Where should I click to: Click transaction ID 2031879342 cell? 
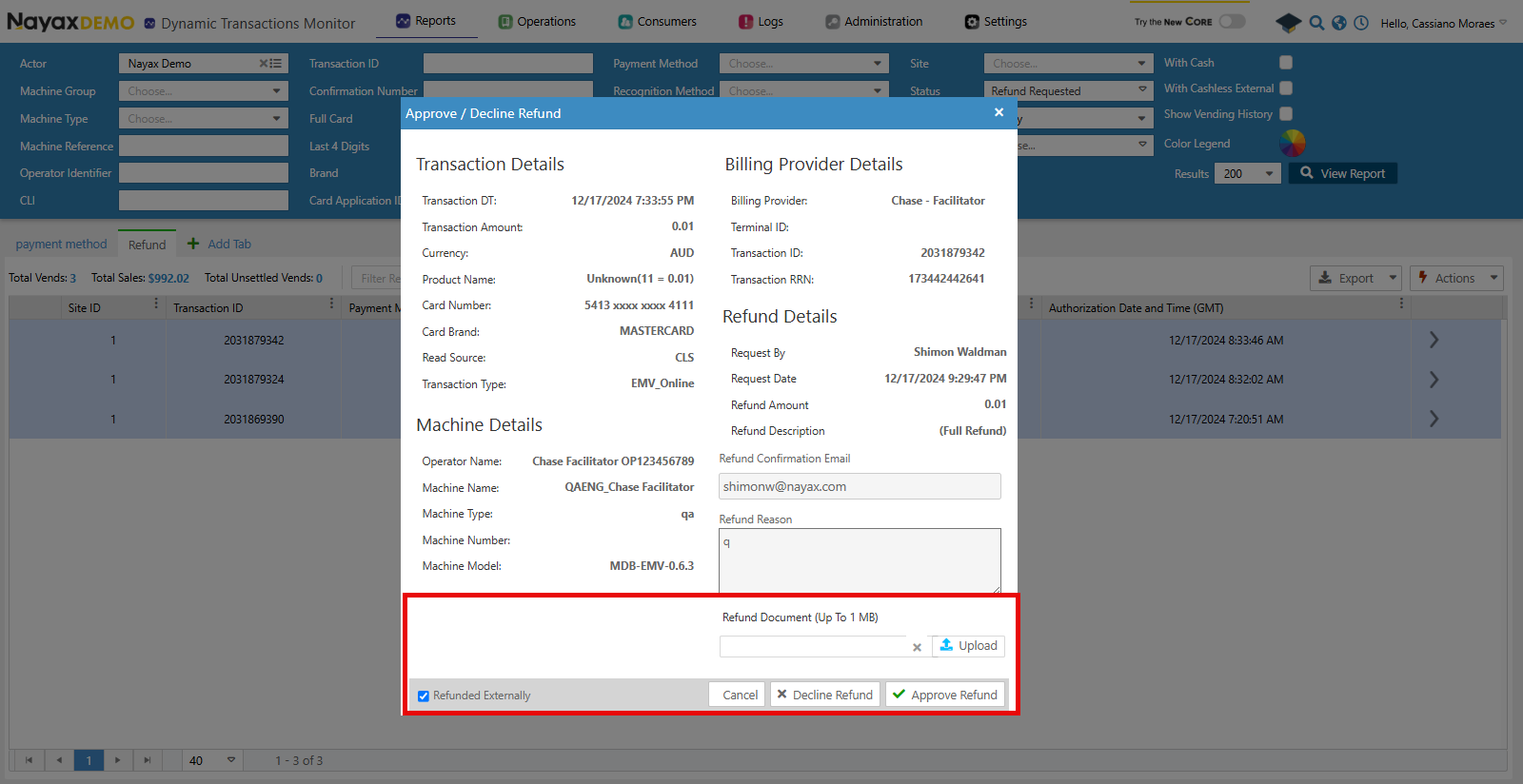click(x=253, y=340)
